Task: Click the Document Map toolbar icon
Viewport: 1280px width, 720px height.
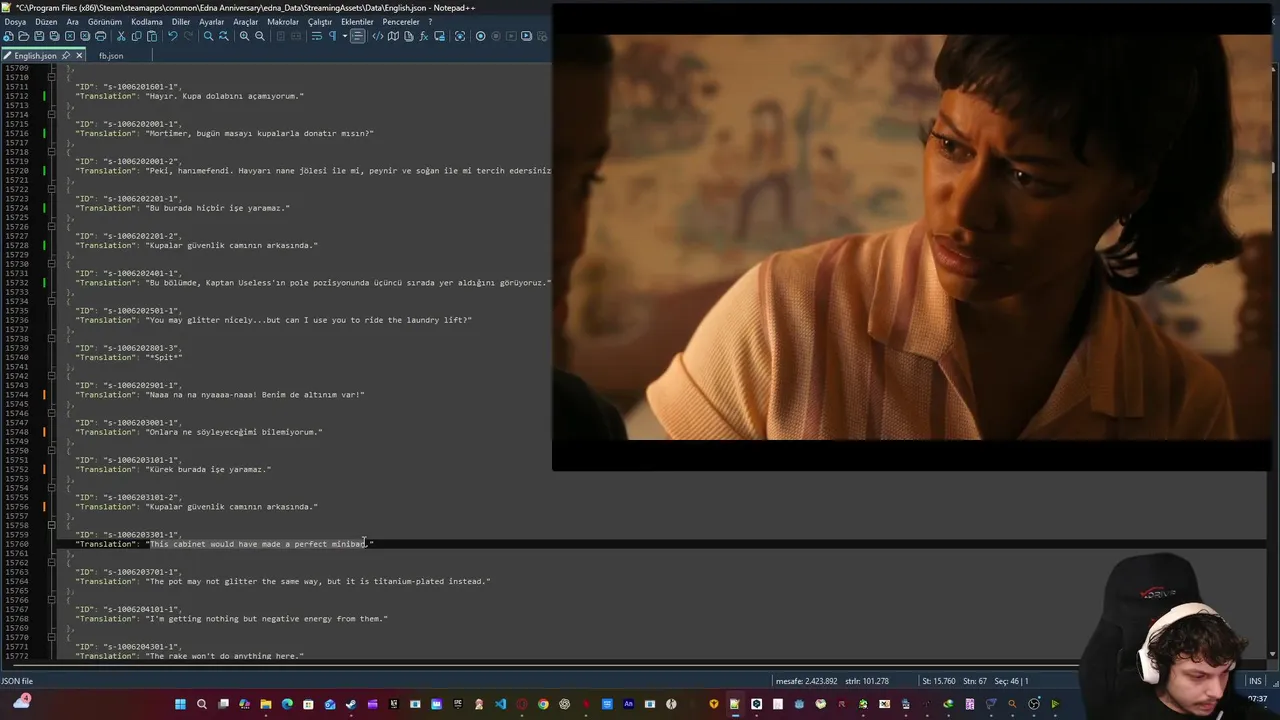Action: (x=394, y=36)
